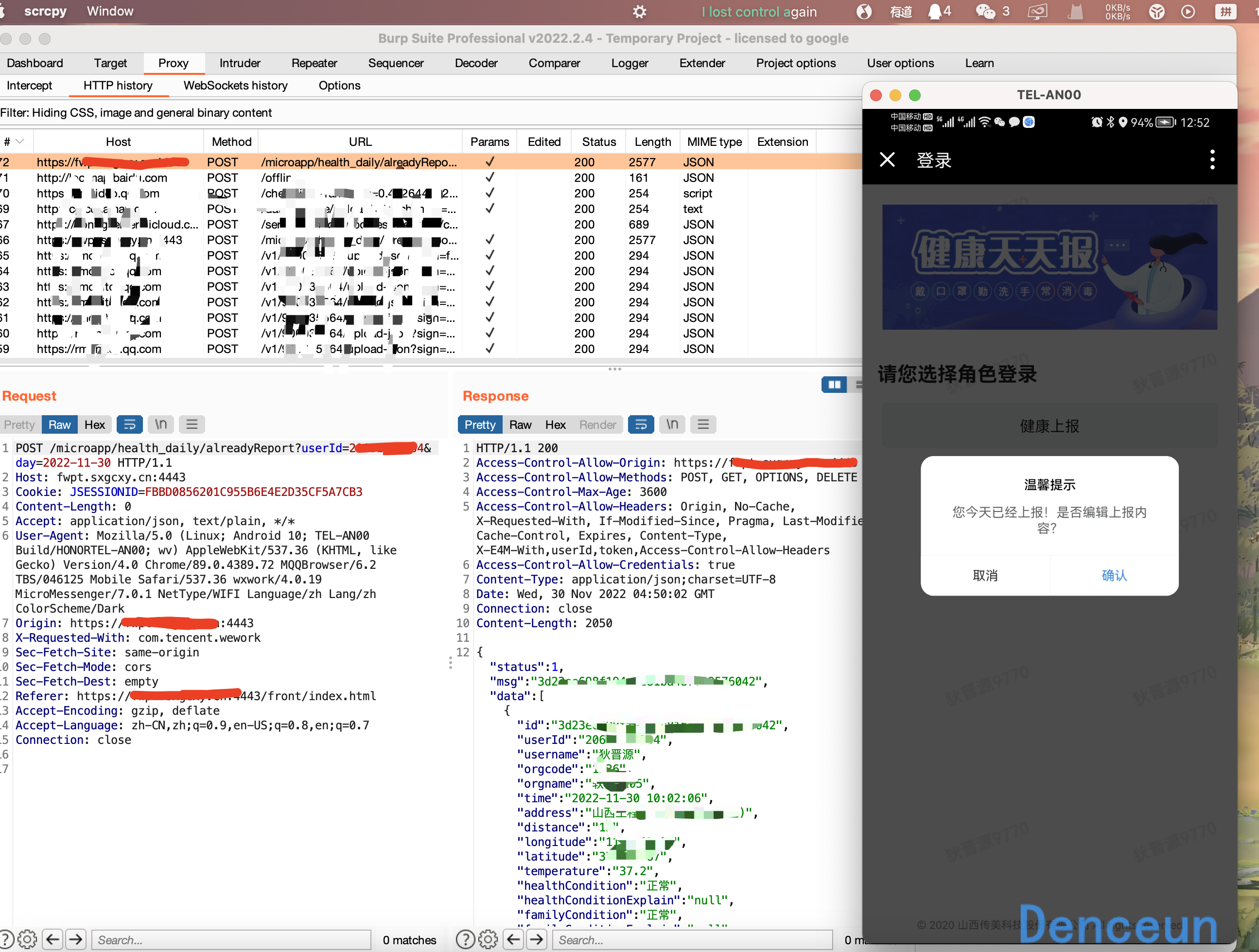Viewport: 1259px width, 952px height.
Task: Select history row with /offlir URL
Action: point(430,177)
